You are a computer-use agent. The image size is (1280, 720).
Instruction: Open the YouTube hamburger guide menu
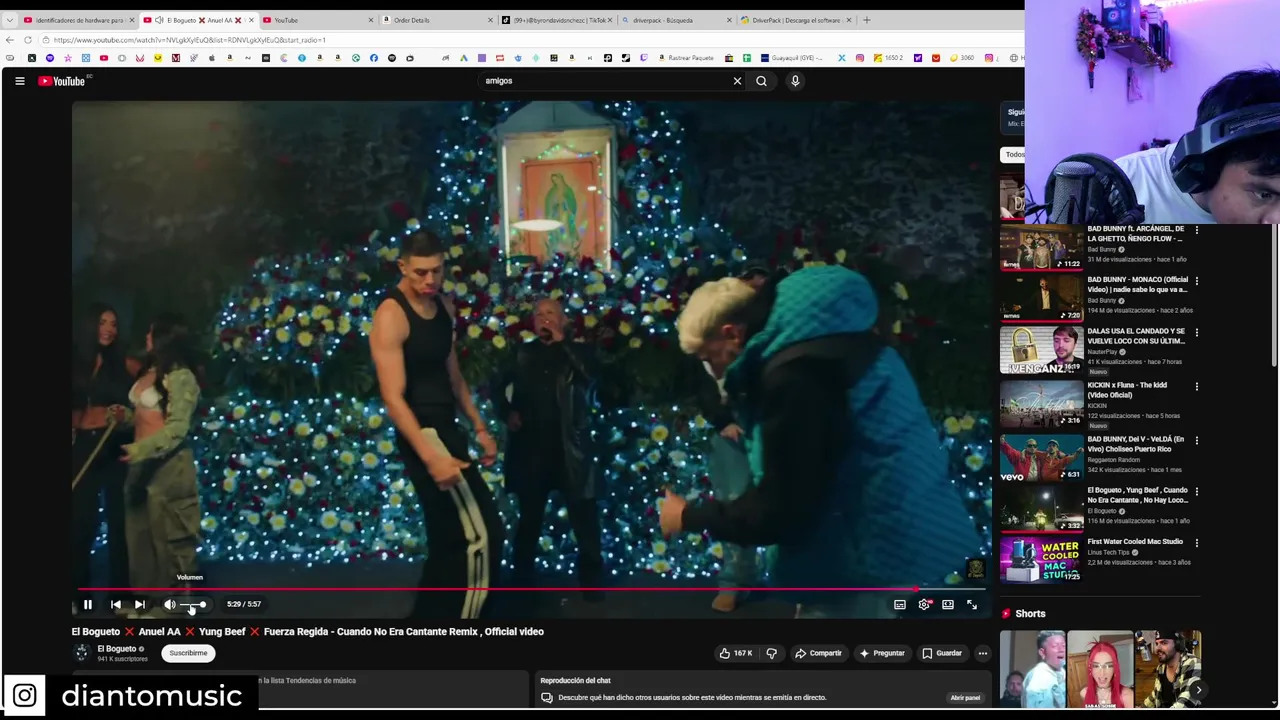point(20,81)
